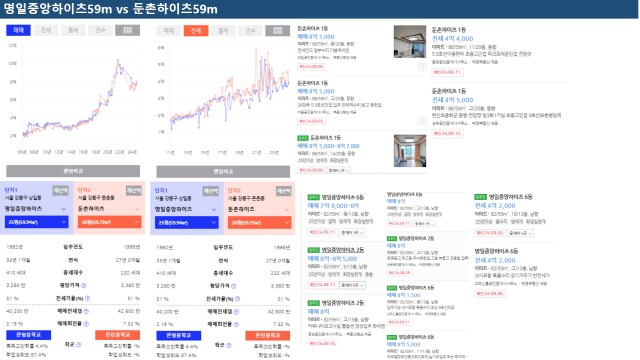The width and height of the screenshot is (640, 360).
Task: Click the blue school button in the right panel
Action: click(179, 335)
